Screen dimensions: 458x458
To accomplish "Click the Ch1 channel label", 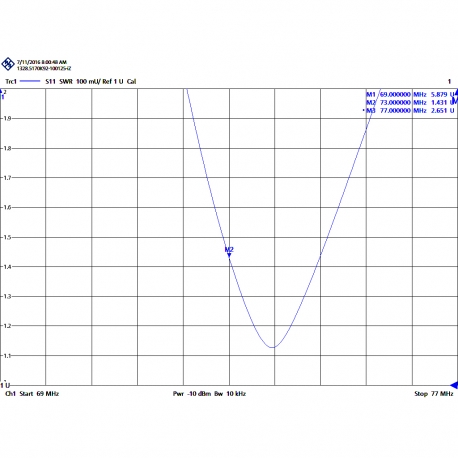I will click(10, 394).
